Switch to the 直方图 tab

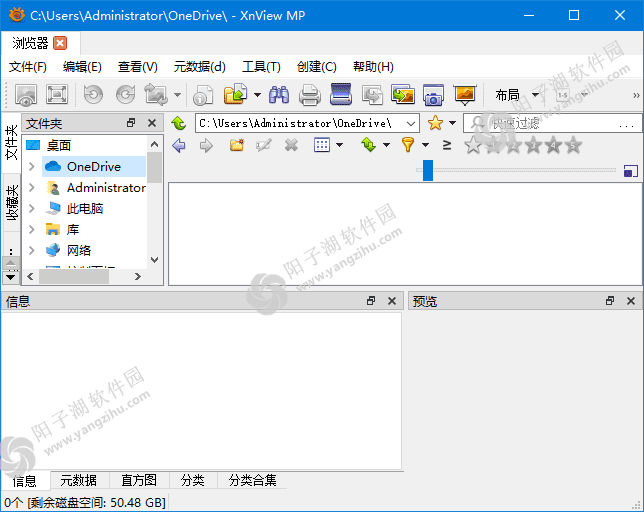[x=139, y=480]
